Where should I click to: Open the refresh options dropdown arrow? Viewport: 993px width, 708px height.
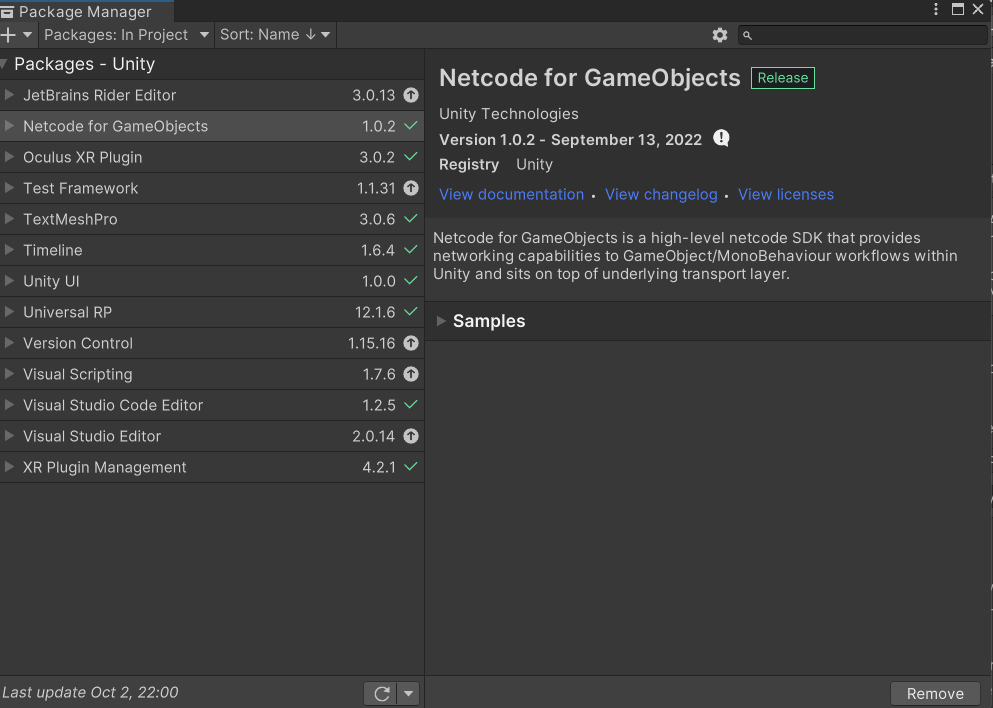(x=408, y=693)
